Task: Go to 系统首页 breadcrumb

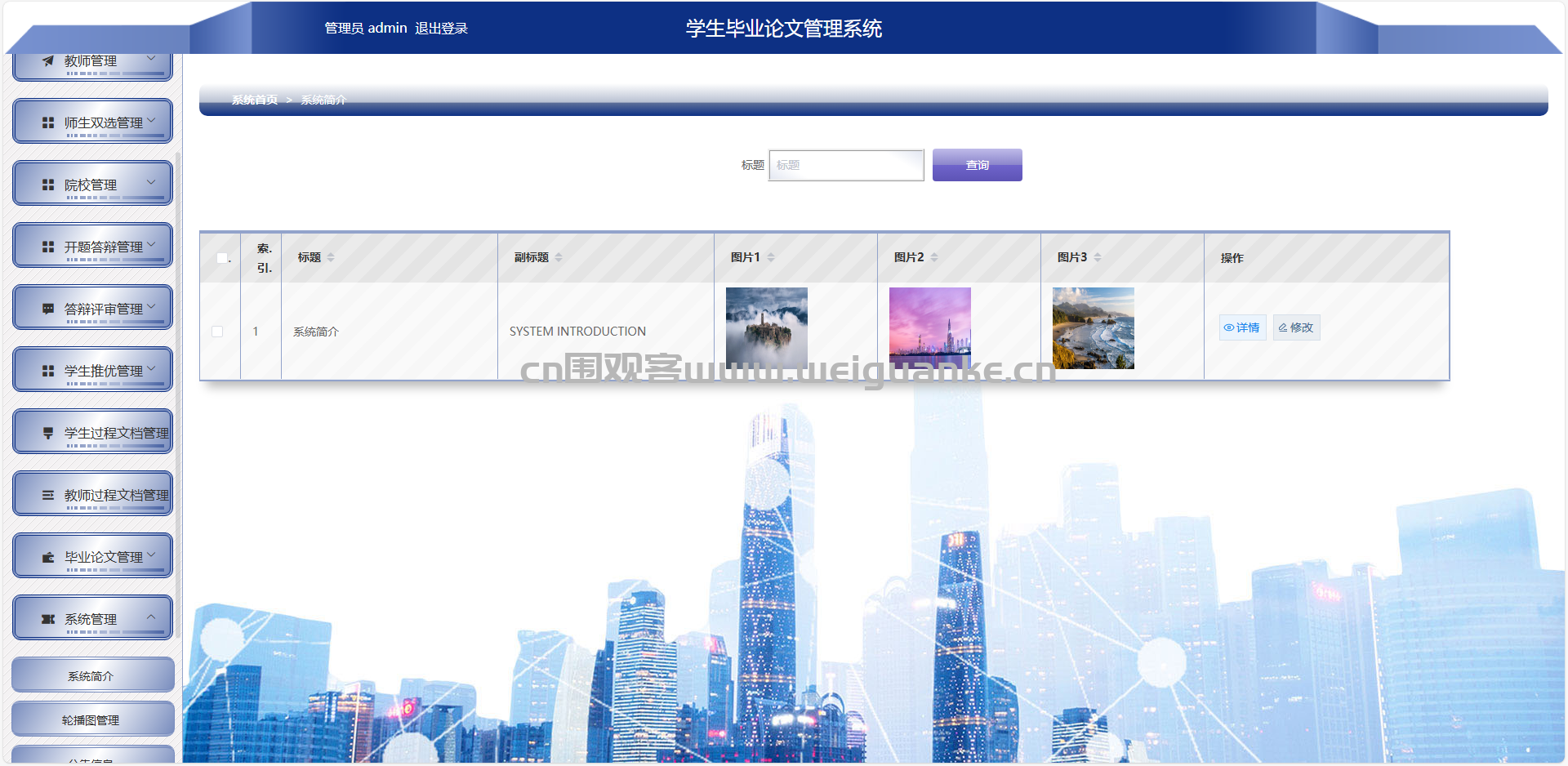Action: [x=255, y=100]
